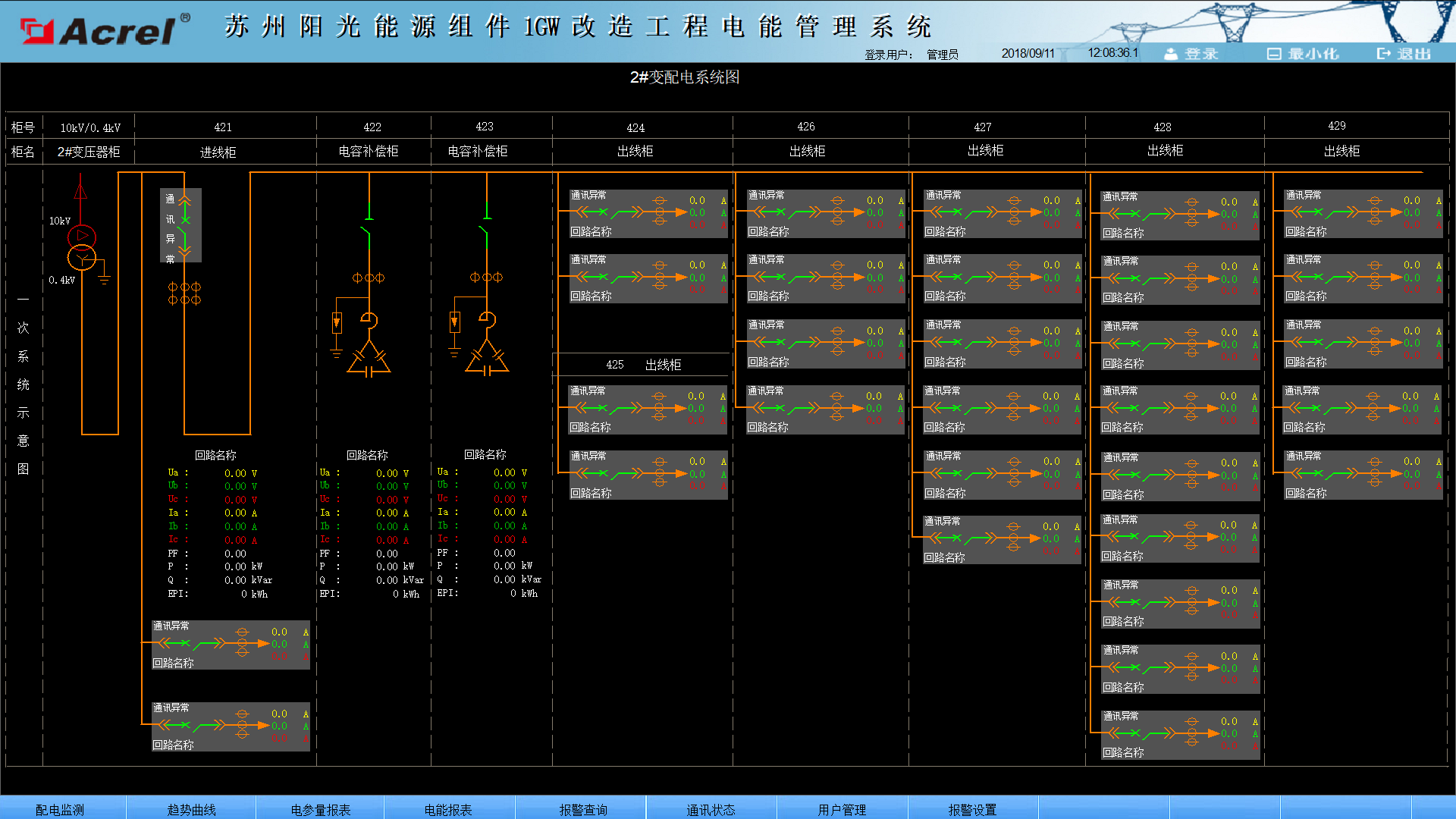This screenshot has width=1456, height=819.
Task: Click the first circuit breaker in cabinet 426
Action: tap(826, 213)
